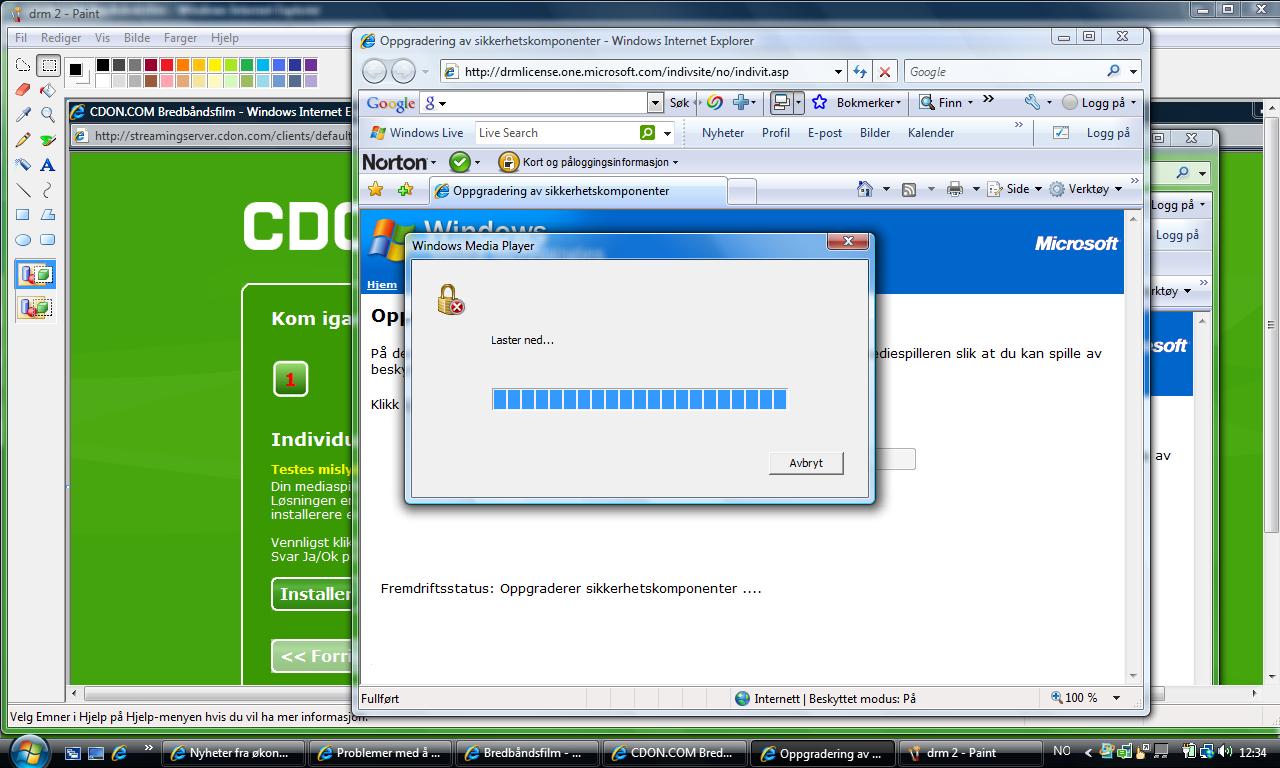Select the rectangular Select tool in Paint
The image size is (1280, 768).
[48, 66]
